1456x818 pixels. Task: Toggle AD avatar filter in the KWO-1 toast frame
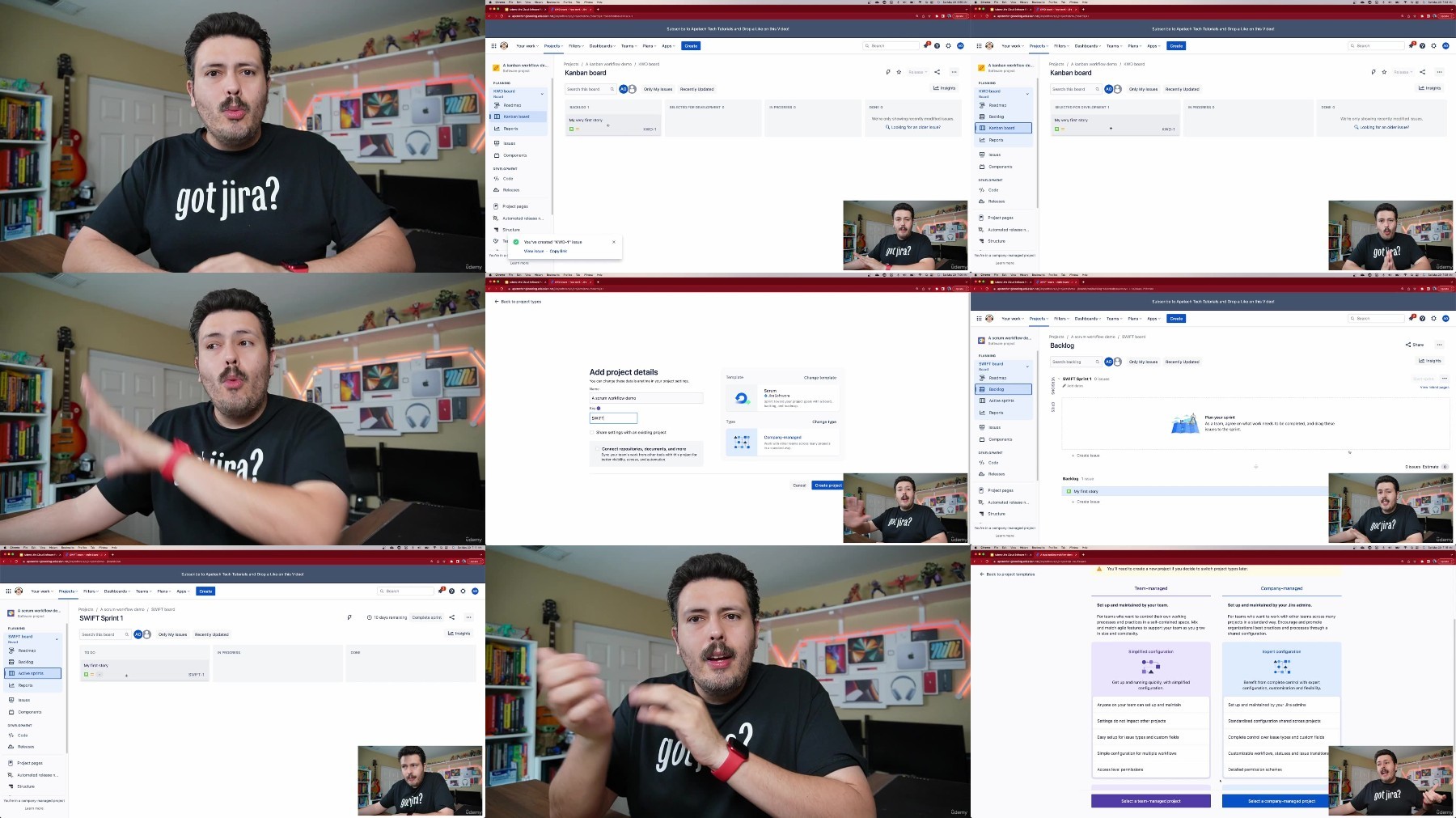point(623,89)
